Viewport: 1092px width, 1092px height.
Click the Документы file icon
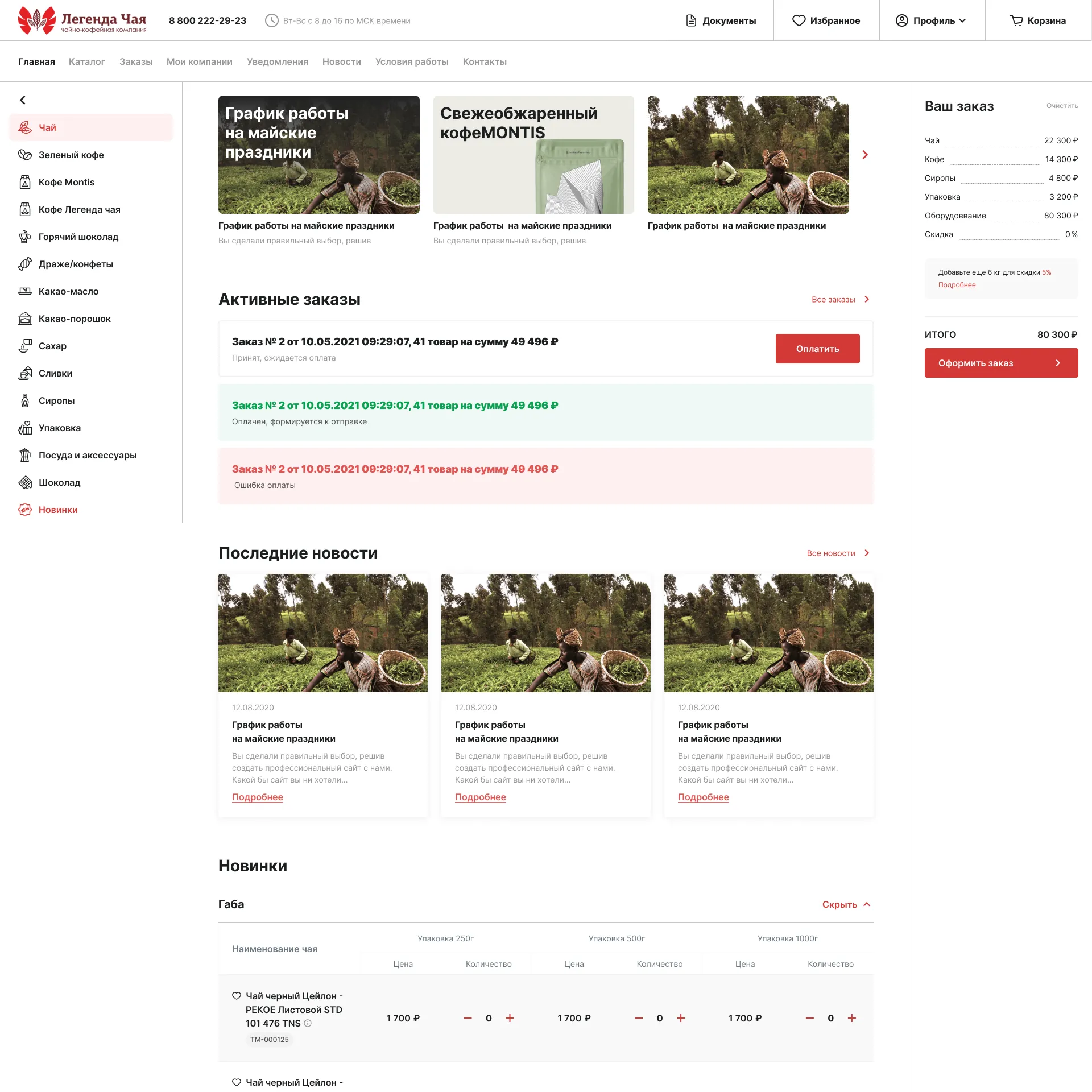click(691, 20)
